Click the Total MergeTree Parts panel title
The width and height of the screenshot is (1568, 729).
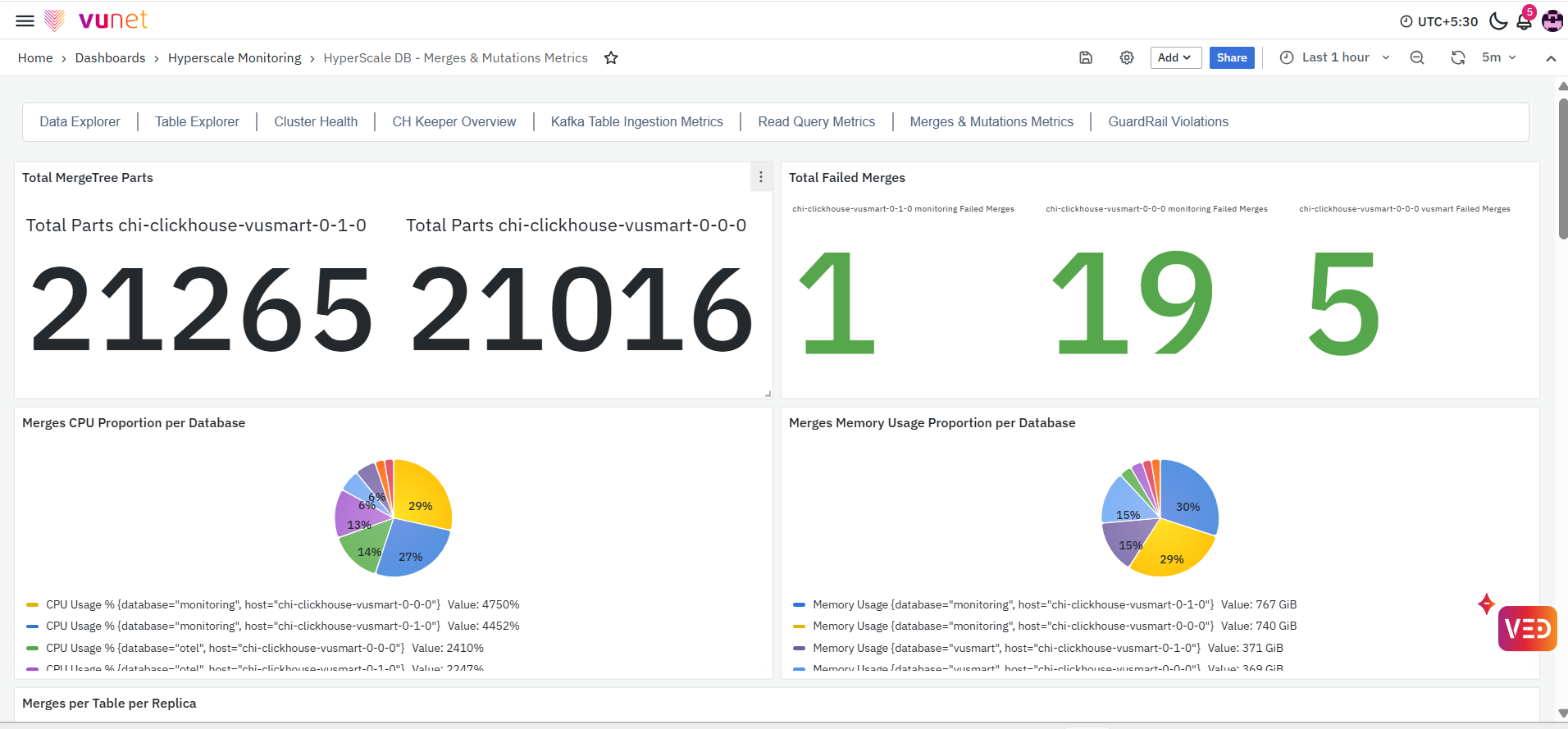[x=88, y=177]
